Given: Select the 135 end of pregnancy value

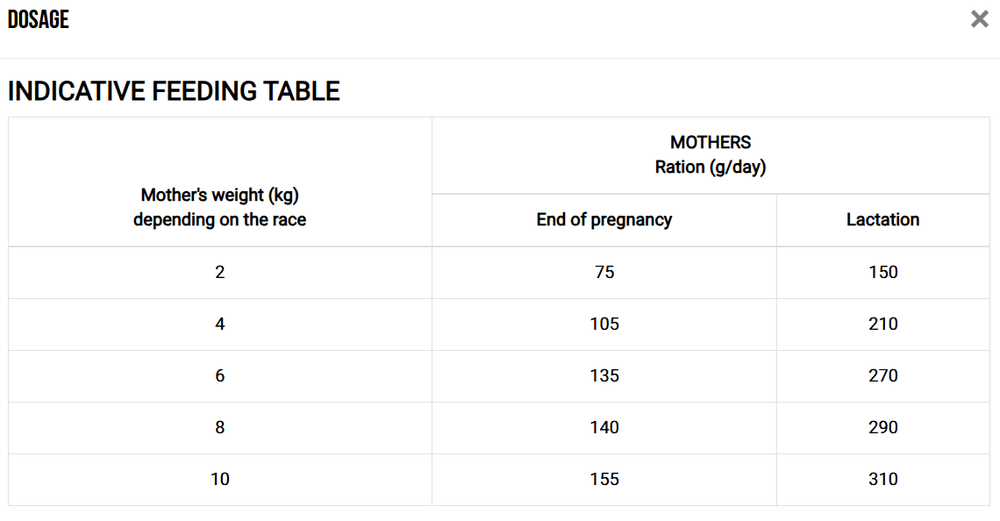Looking at the screenshot, I should coord(604,376).
